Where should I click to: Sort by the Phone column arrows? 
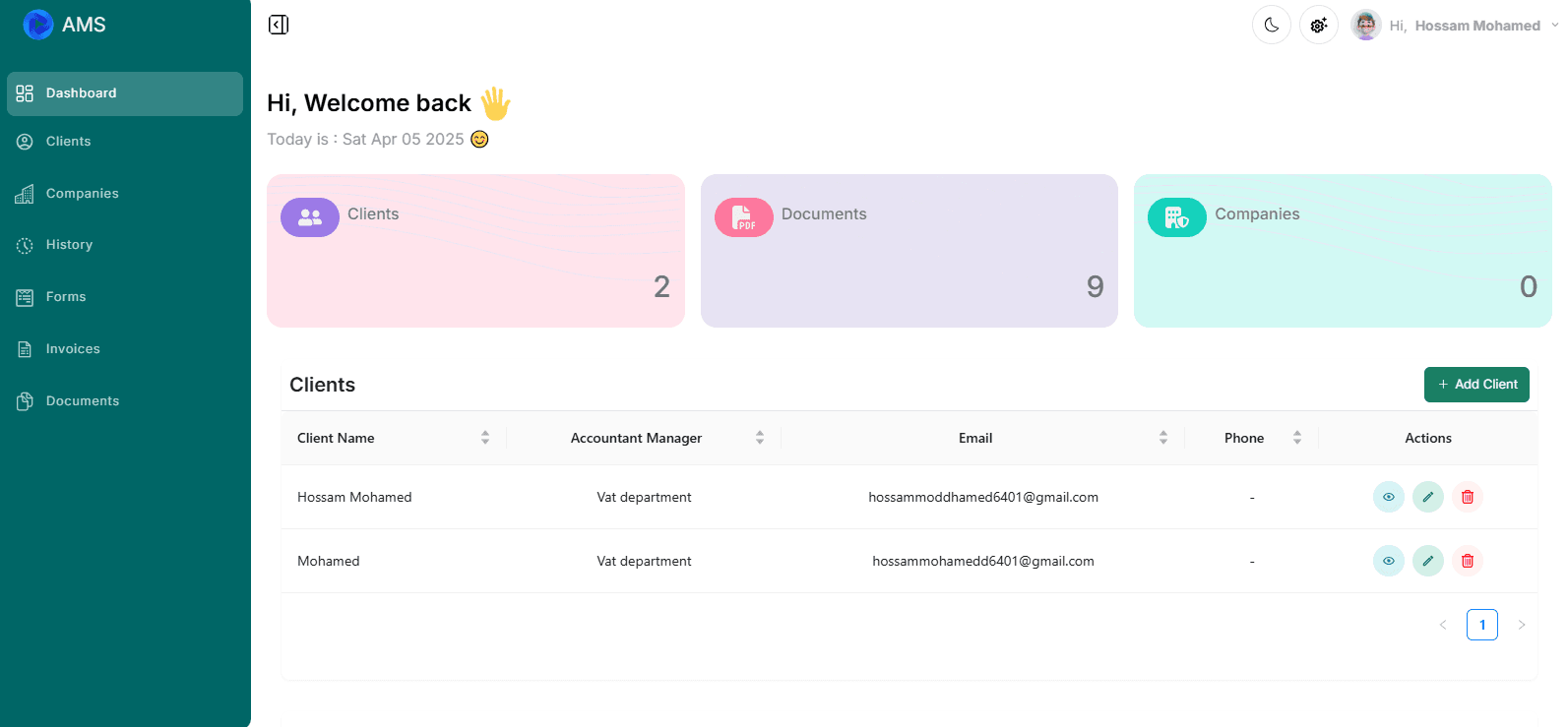pyautogui.click(x=1297, y=438)
